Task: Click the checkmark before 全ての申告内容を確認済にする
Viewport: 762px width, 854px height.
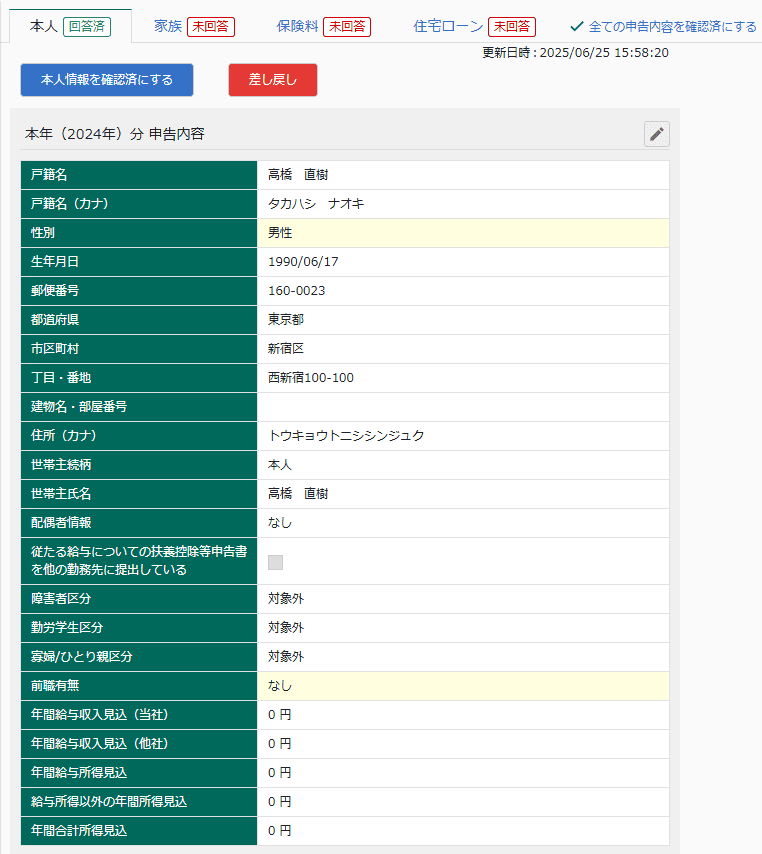Action: click(x=577, y=26)
